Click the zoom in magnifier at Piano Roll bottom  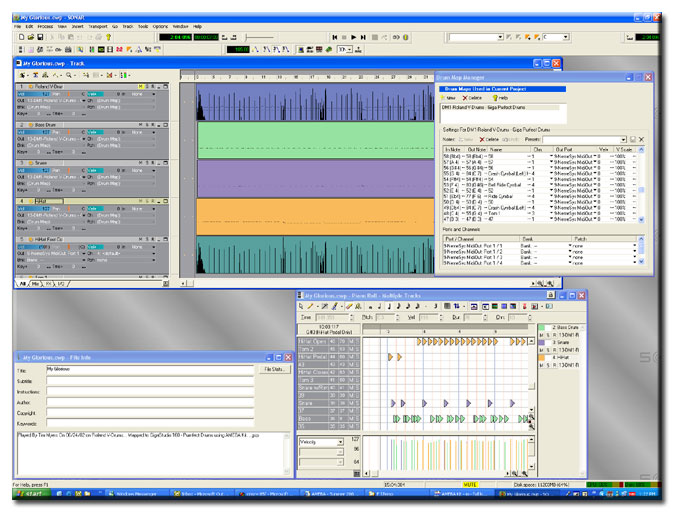click(524, 473)
